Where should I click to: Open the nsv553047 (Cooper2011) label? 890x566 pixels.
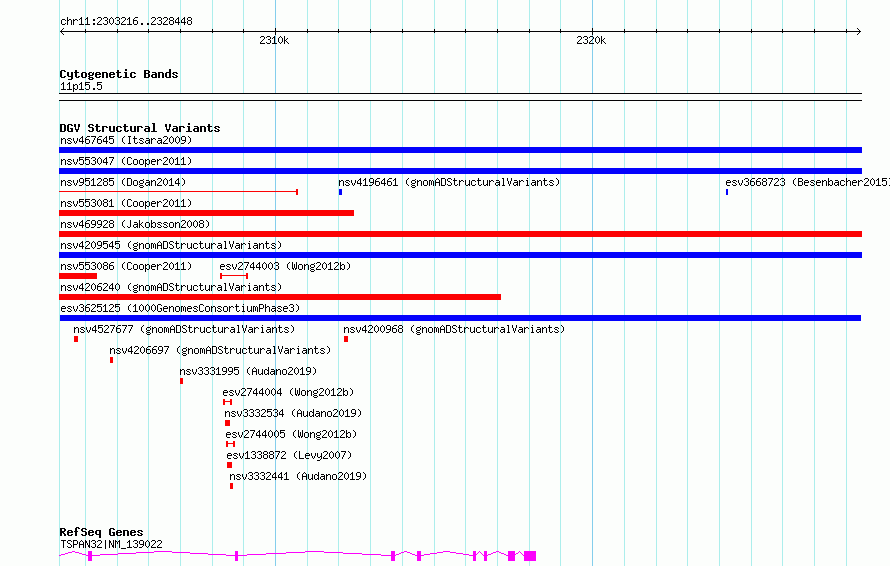[126, 161]
